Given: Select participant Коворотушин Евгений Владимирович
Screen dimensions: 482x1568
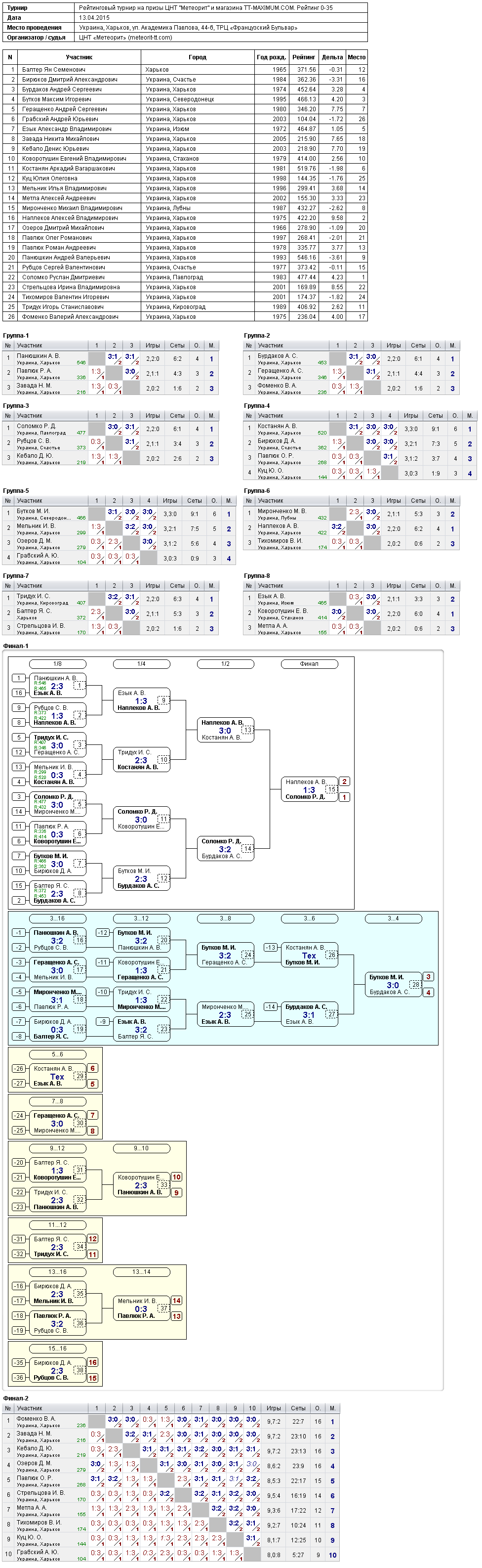Looking at the screenshot, I should click(x=74, y=158).
